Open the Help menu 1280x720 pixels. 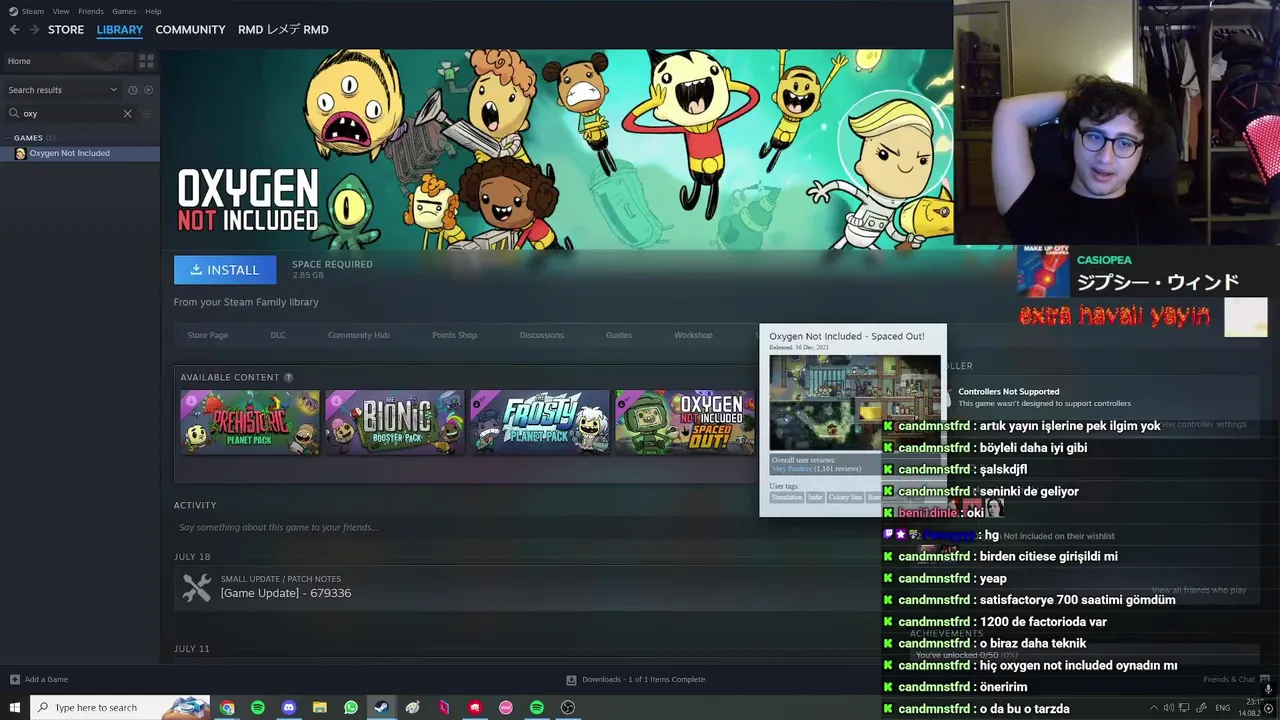(153, 11)
